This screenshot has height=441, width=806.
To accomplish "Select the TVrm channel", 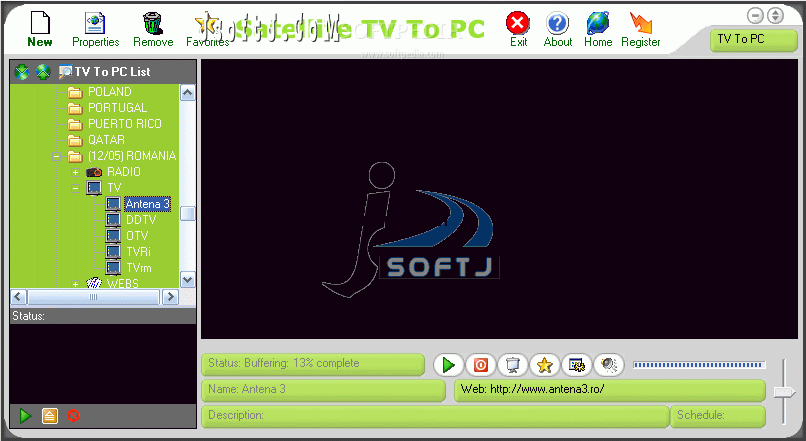I will 139,268.
